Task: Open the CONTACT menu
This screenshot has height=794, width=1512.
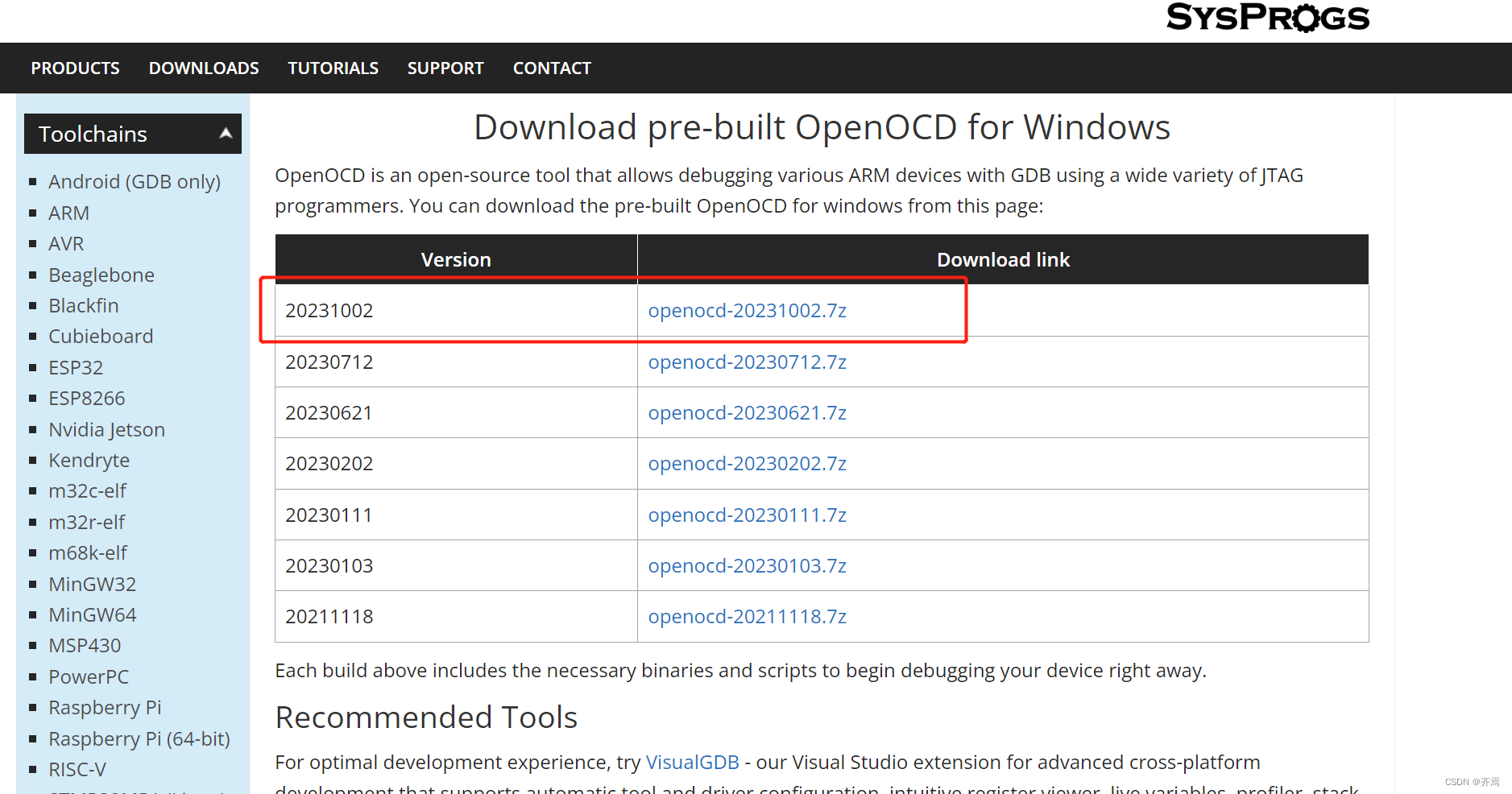Action: pyautogui.click(x=552, y=68)
